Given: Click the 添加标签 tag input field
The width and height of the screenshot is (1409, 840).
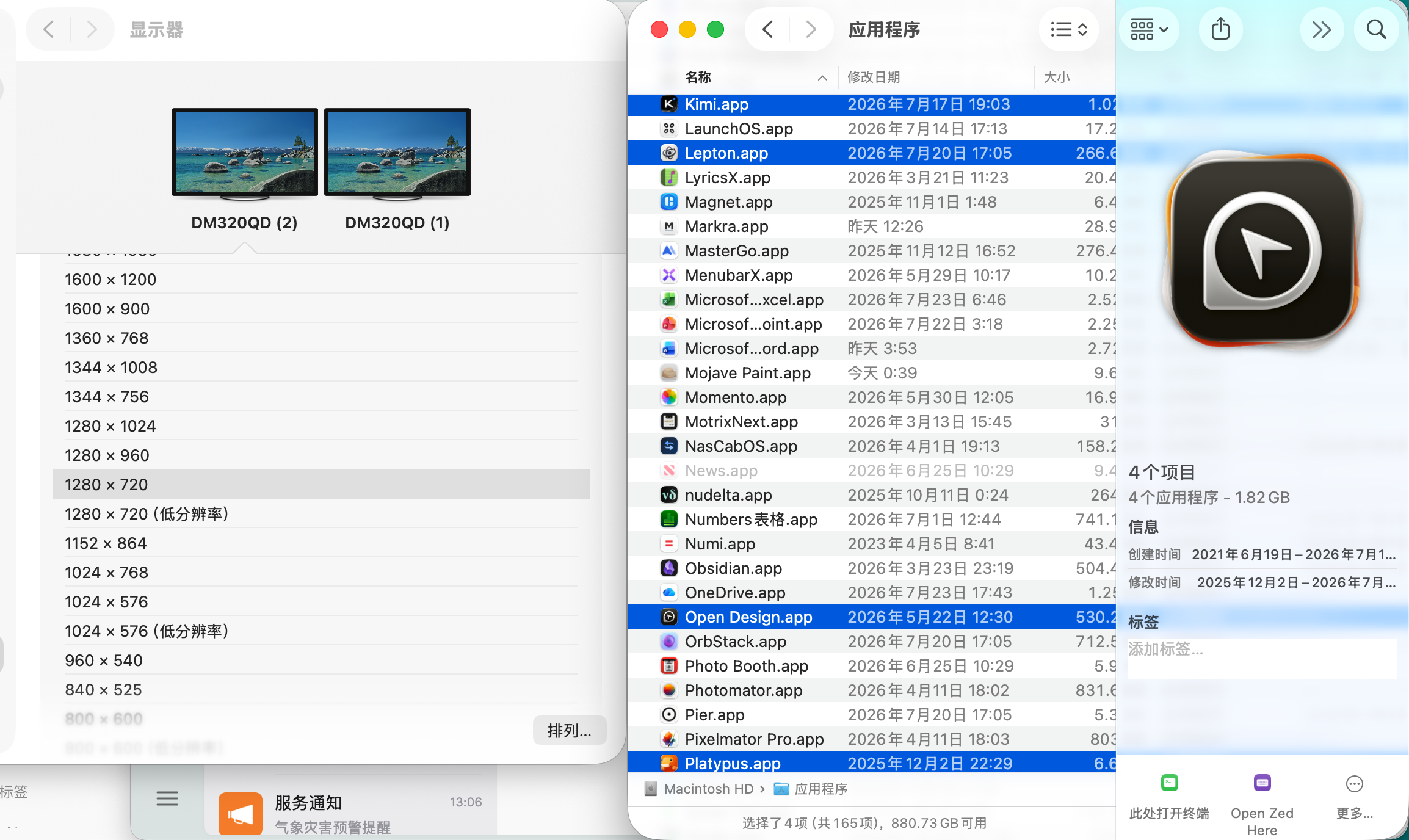Looking at the screenshot, I should (1262, 658).
